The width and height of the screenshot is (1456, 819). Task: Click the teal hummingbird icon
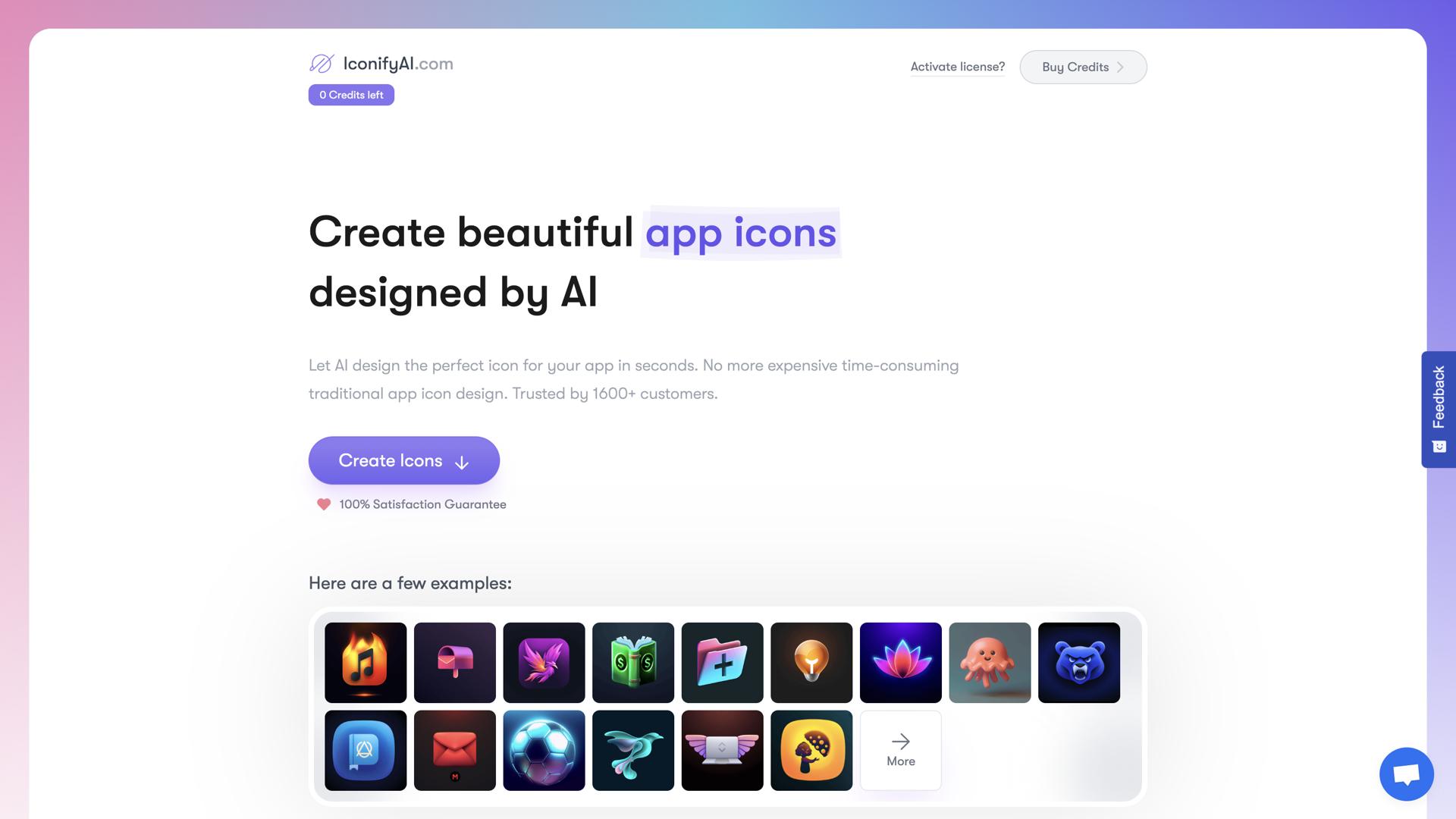pyautogui.click(x=633, y=751)
